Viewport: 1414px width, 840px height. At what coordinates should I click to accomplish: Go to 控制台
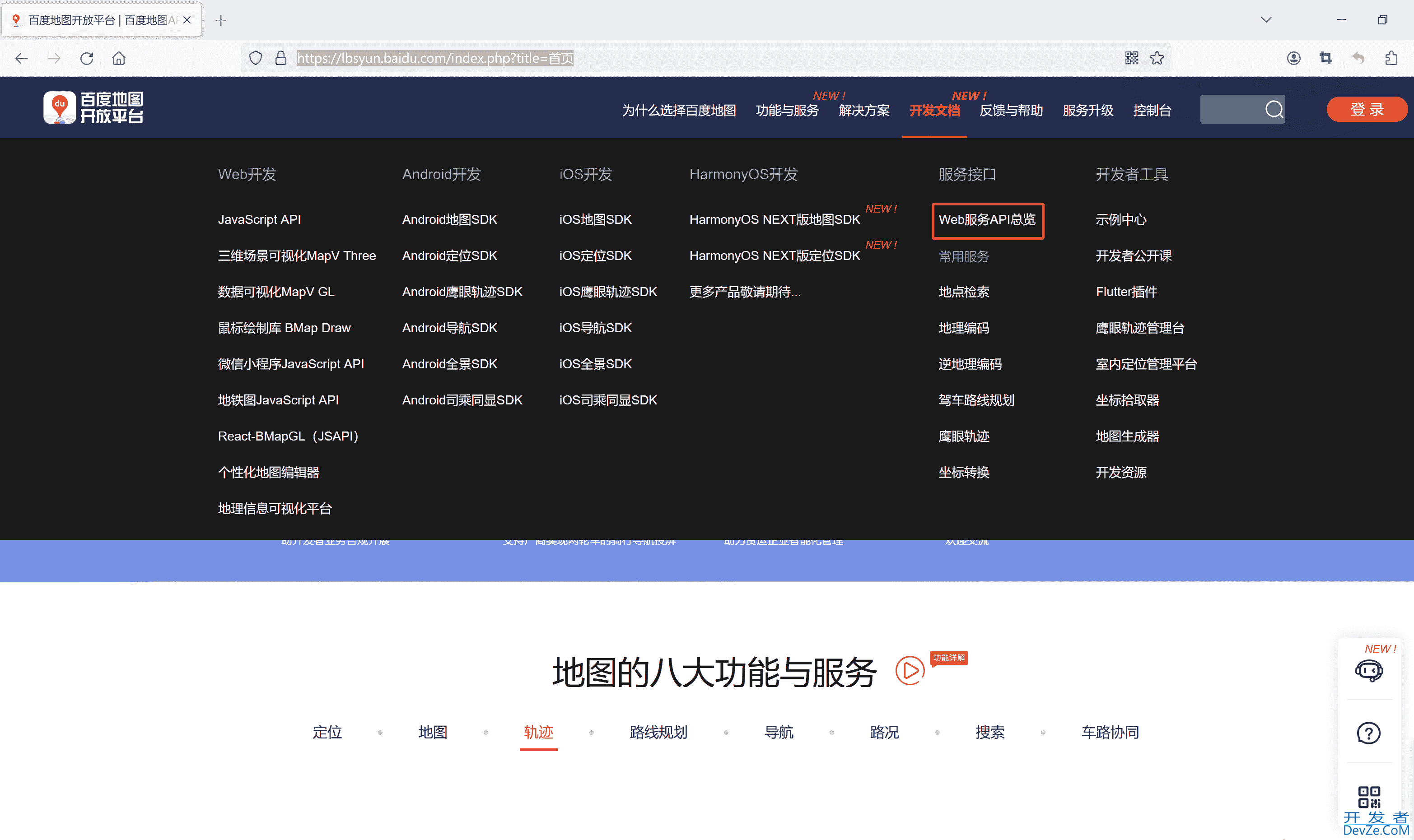1152,111
